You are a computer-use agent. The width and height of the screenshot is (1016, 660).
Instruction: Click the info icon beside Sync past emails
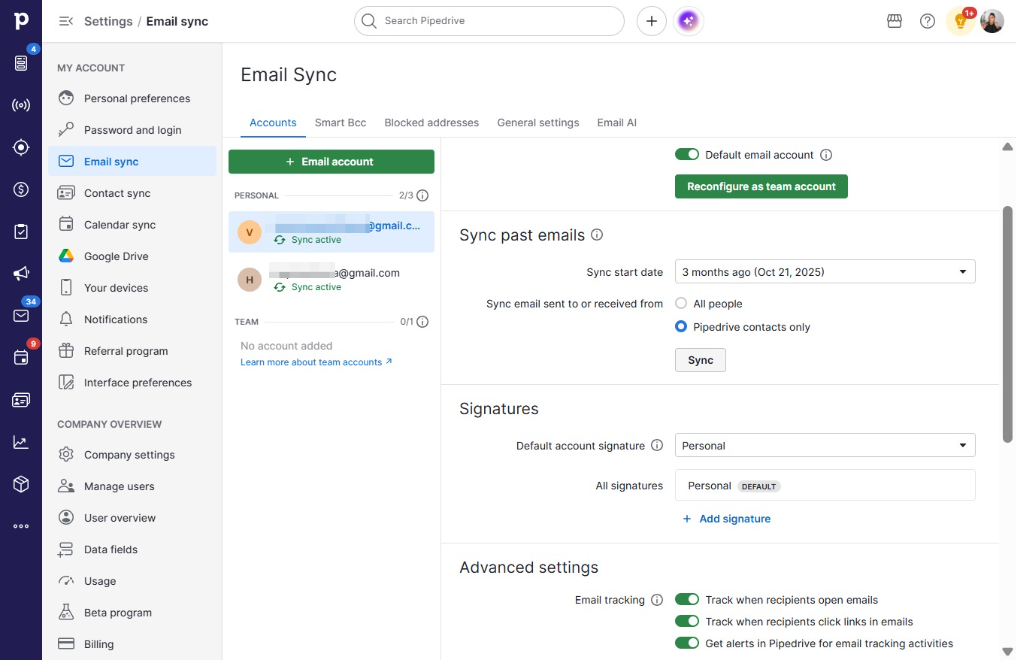pos(597,234)
